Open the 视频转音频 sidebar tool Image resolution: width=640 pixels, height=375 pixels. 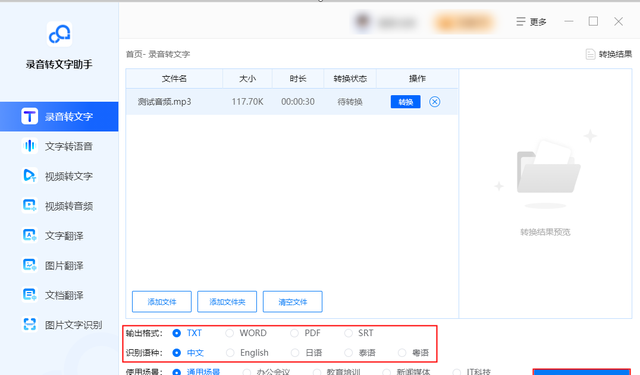(57, 206)
